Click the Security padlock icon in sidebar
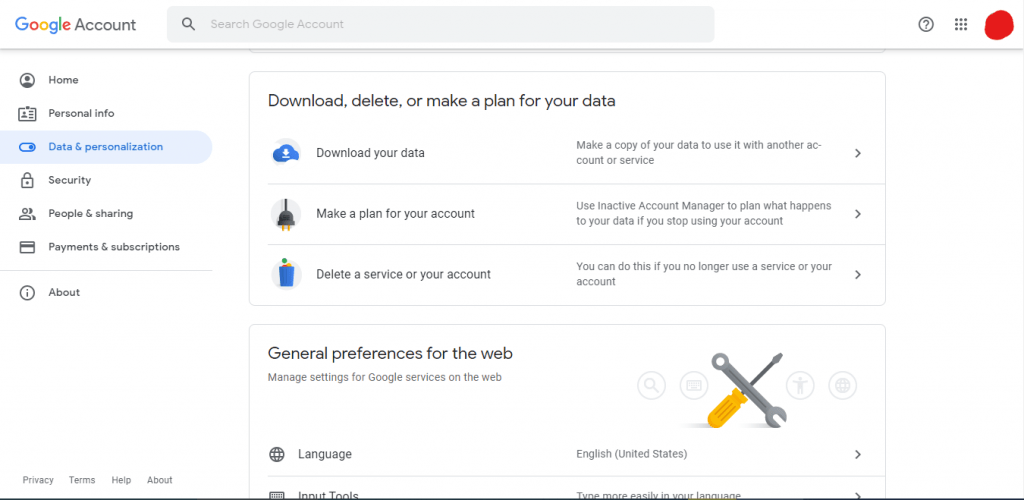The width and height of the screenshot is (1024, 500). 27,180
